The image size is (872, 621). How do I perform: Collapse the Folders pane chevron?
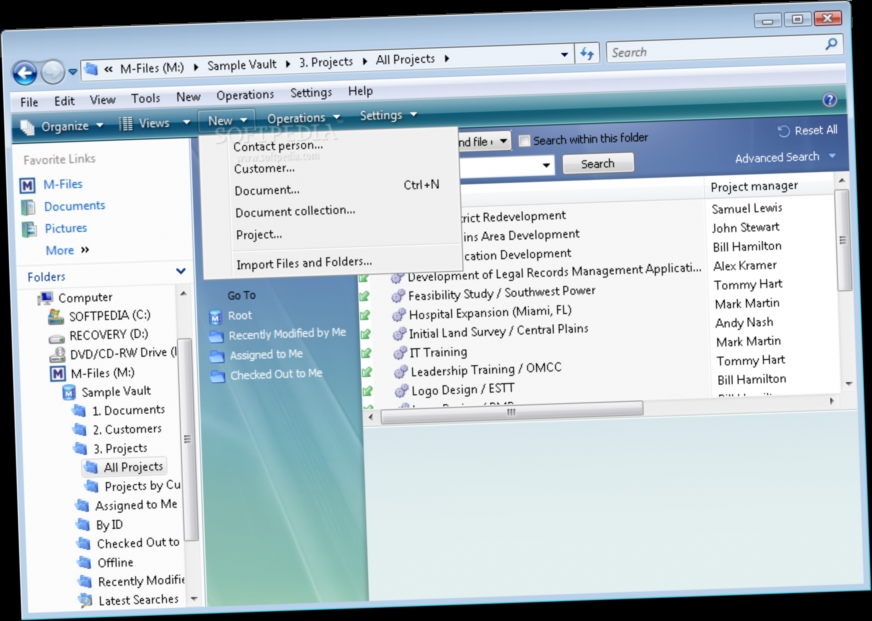point(181,271)
